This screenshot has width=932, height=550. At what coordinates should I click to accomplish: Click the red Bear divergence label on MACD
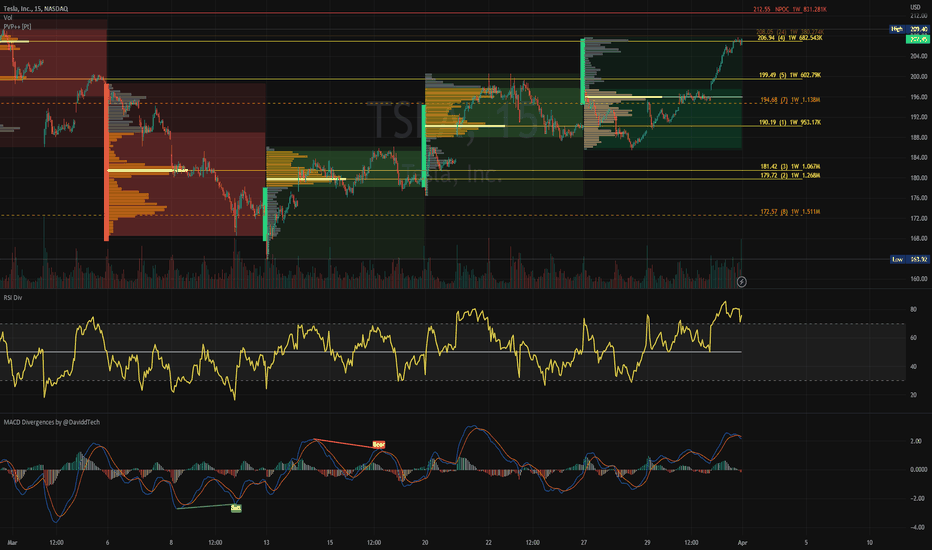tap(379, 444)
